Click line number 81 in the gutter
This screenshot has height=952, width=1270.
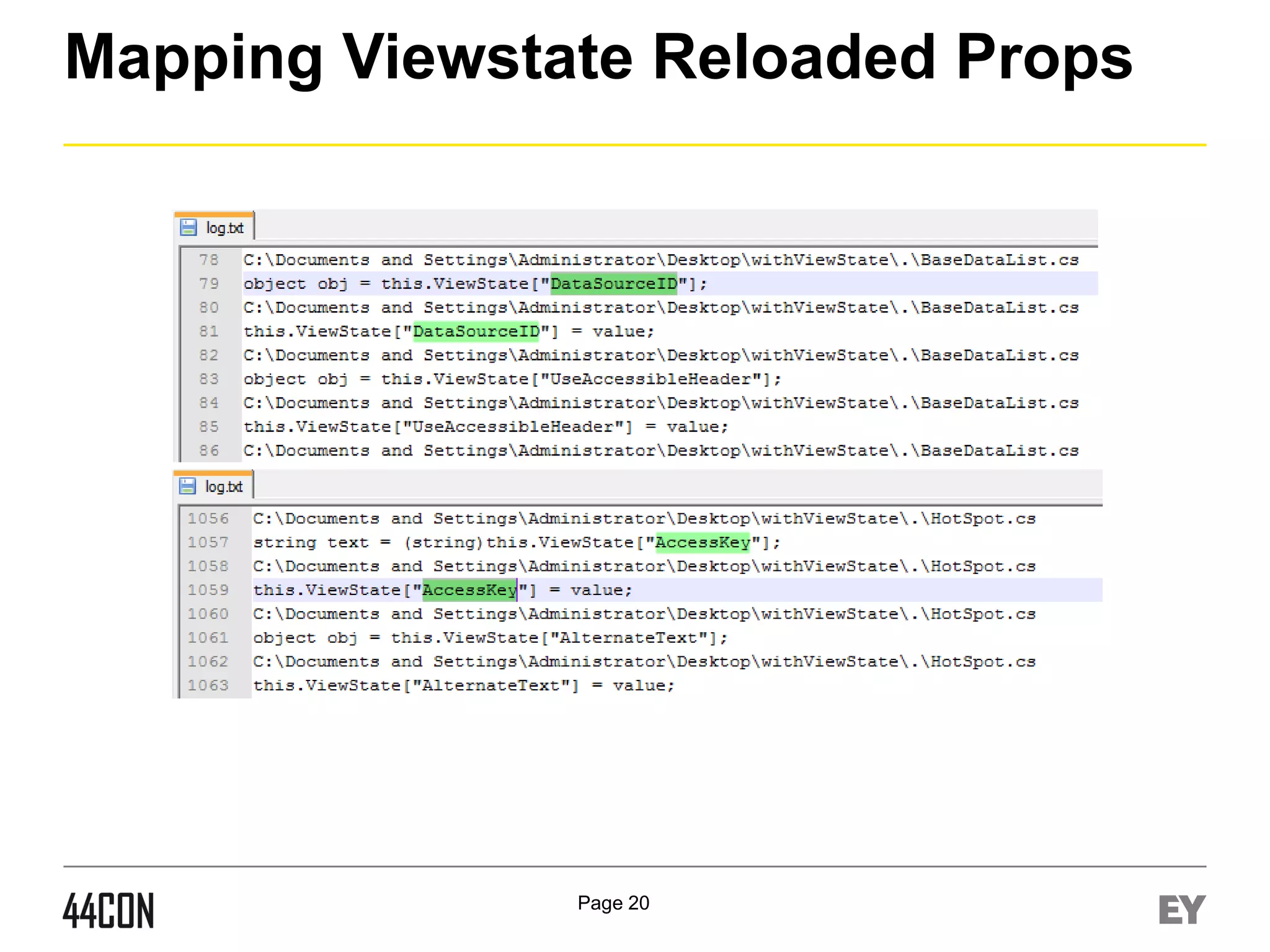[x=209, y=331]
